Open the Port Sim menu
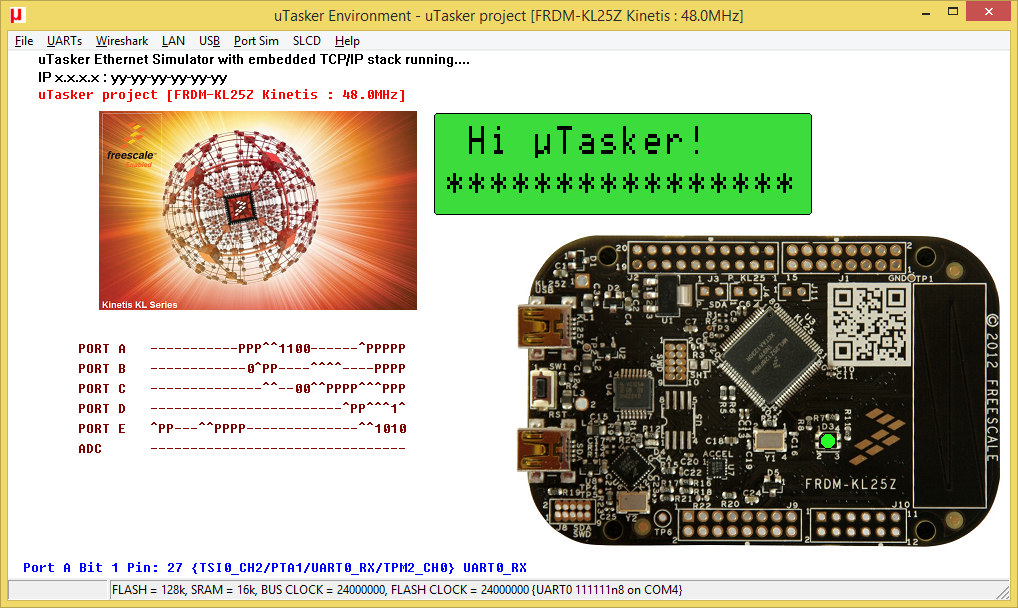The image size is (1018, 608). click(256, 41)
